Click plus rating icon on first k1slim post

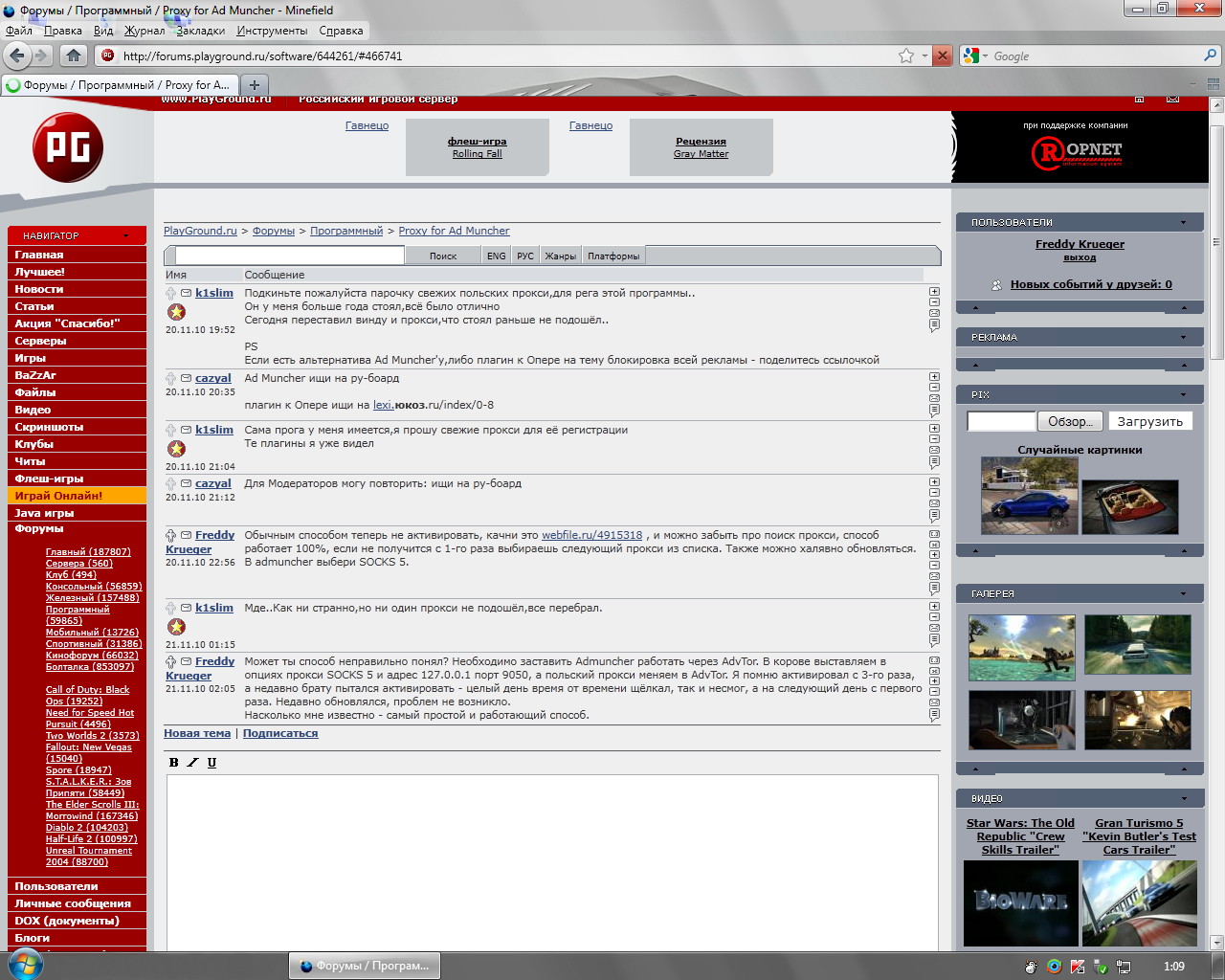pos(934,292)
